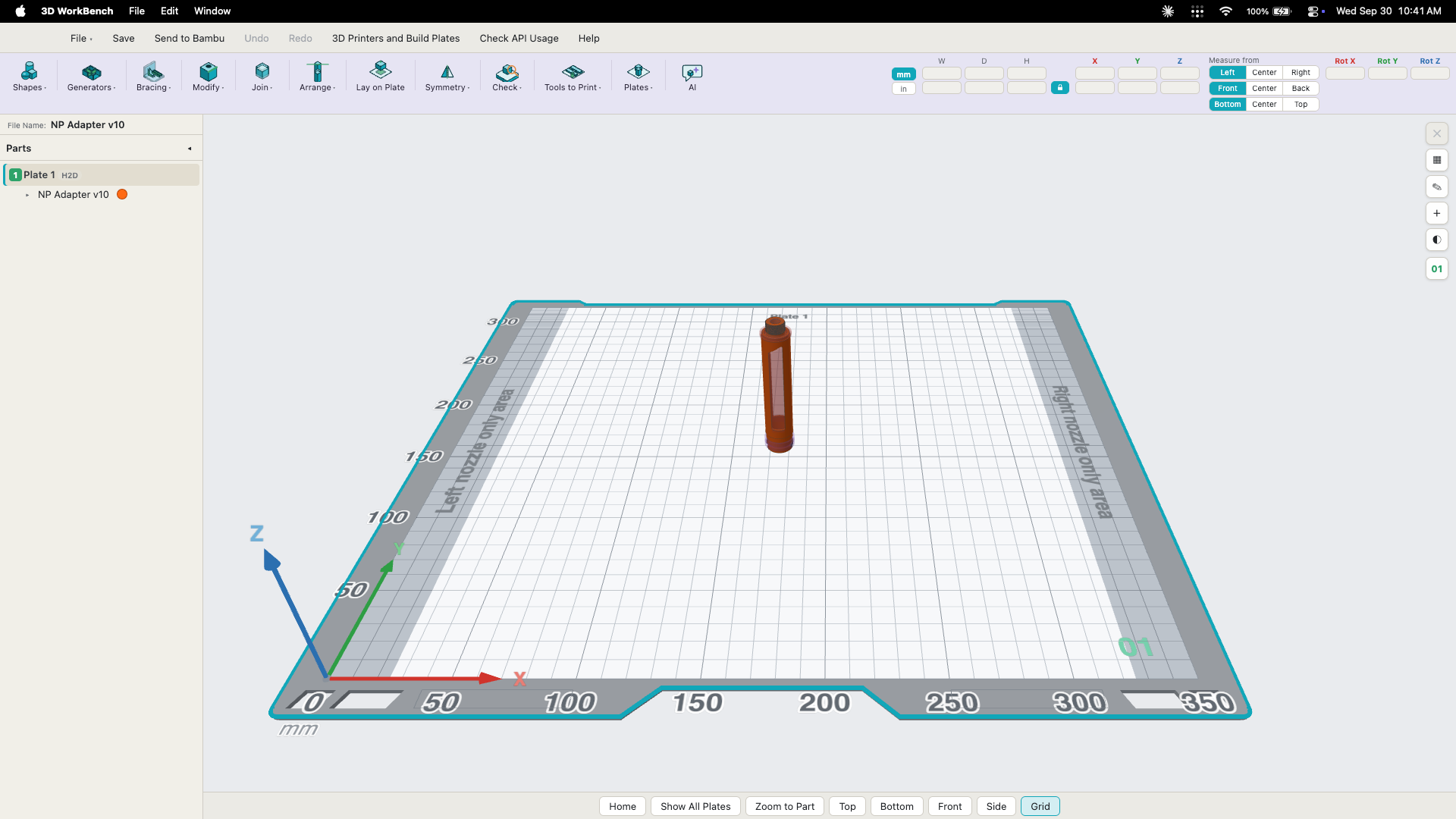Viewport: 1456px width, 819px height.
Task: Select the orange adapter model on plate
Action: point(777,385)
